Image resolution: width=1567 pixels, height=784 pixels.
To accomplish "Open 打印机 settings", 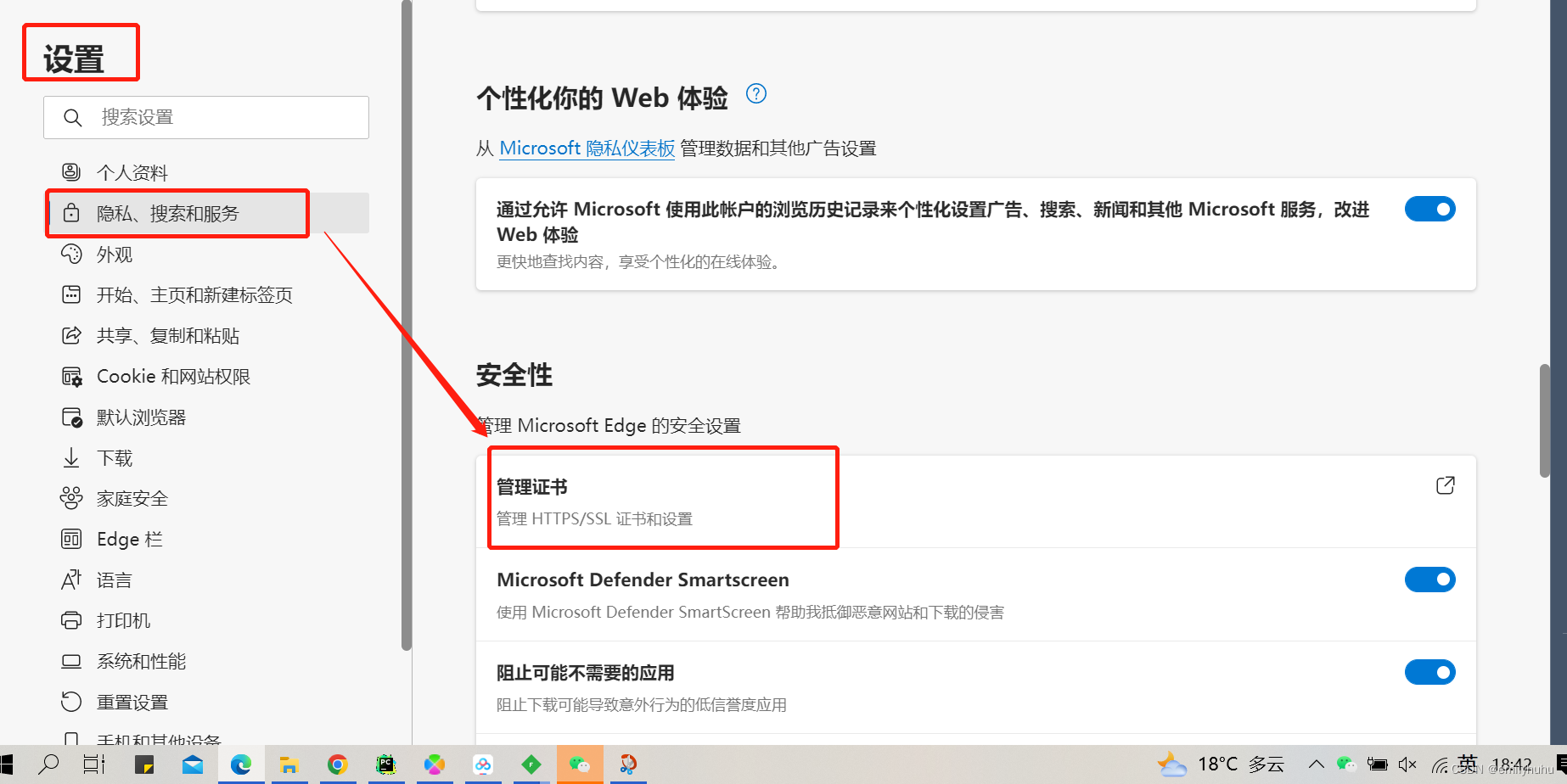I will (x=123, y=621).
